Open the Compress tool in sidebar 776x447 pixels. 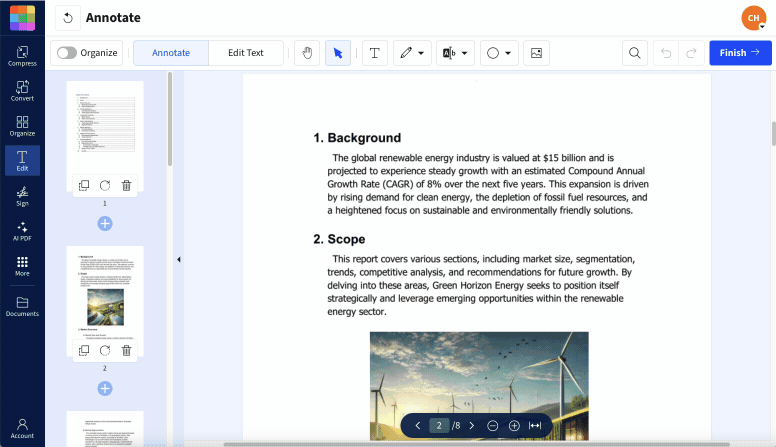22,56
